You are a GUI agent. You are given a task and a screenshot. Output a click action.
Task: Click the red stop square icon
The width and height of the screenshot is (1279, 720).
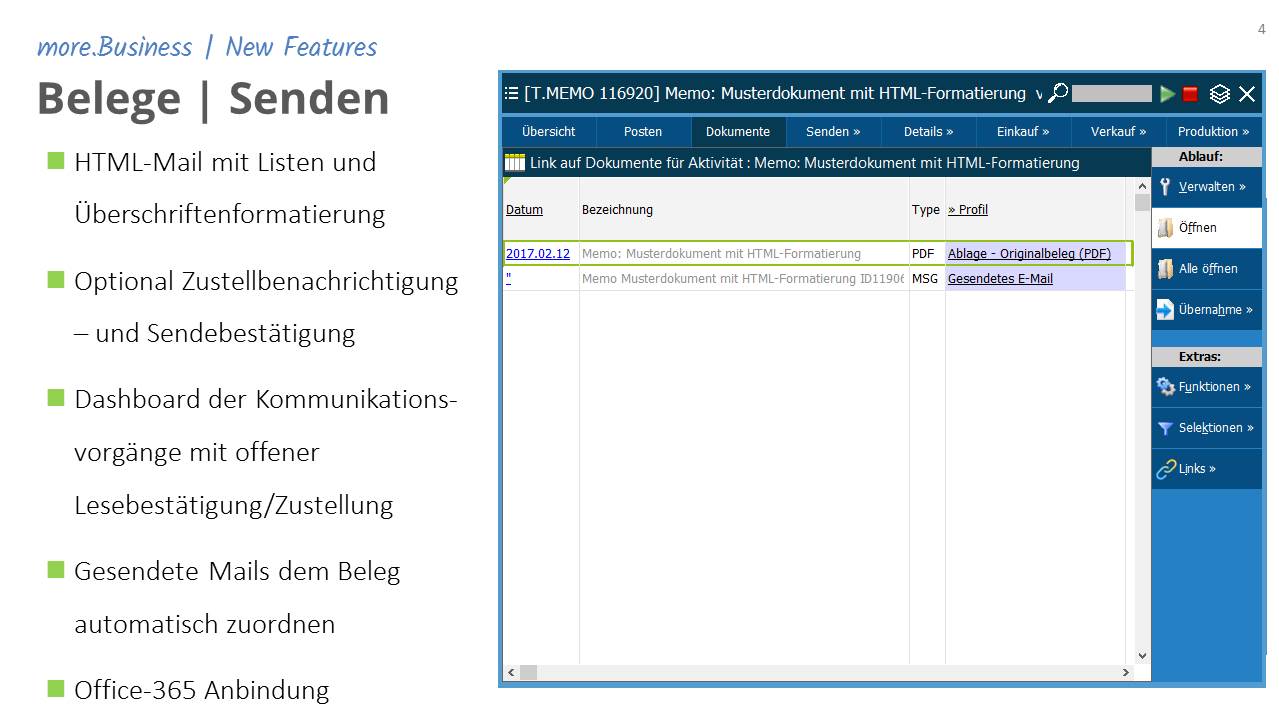coord(1190,94)
